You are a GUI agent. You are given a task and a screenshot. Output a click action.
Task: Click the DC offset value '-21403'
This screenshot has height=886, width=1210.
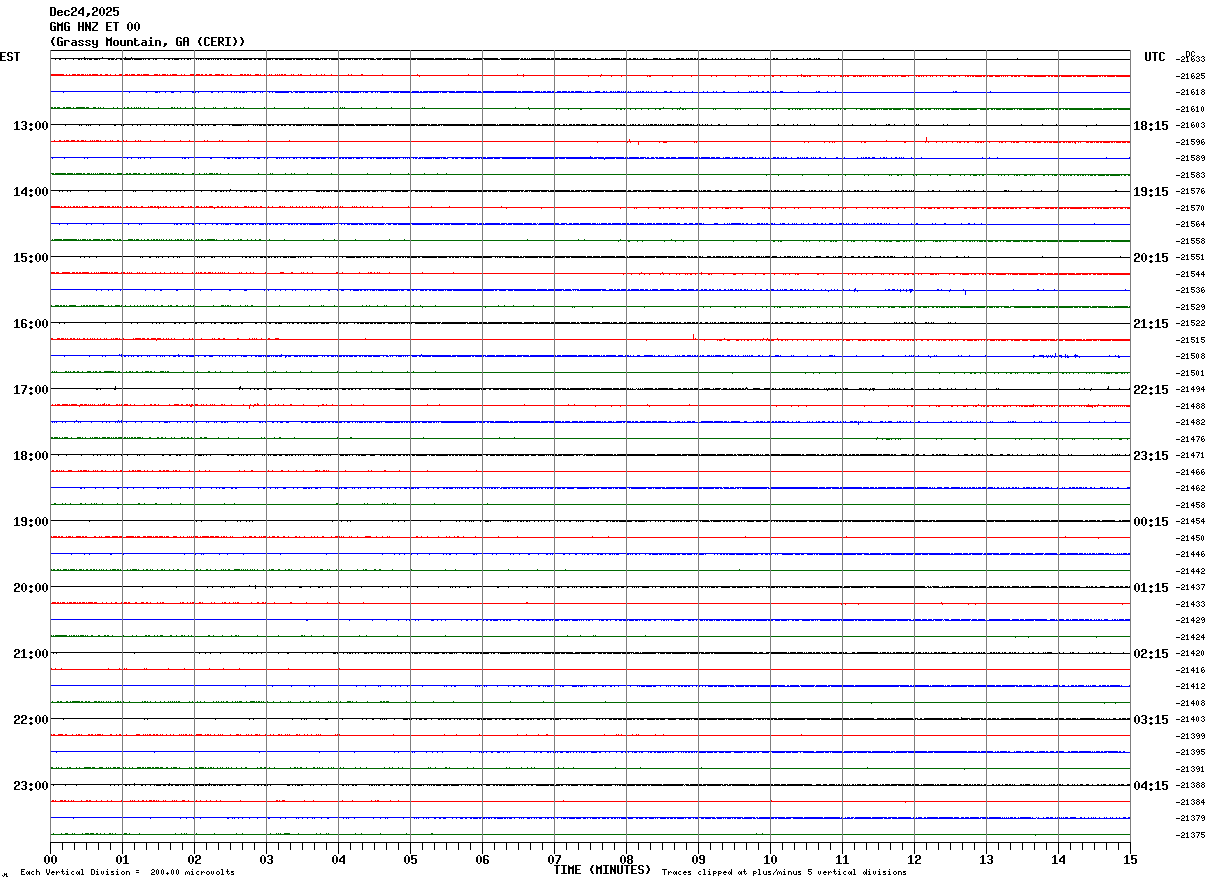pyautogui.click(x=1191, y=719)
